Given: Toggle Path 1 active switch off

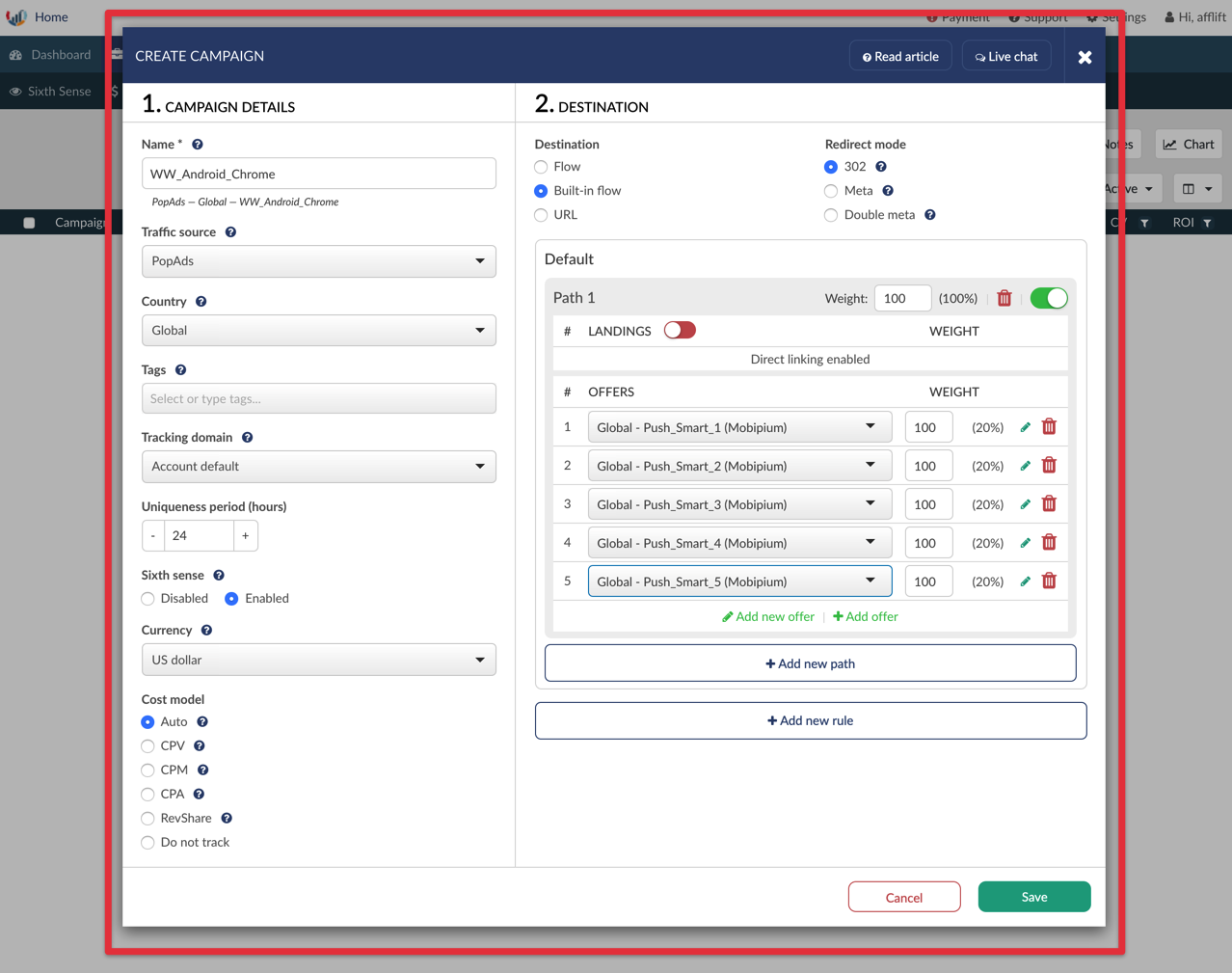Looking at the screenshot, I should tap(1049, 298).
